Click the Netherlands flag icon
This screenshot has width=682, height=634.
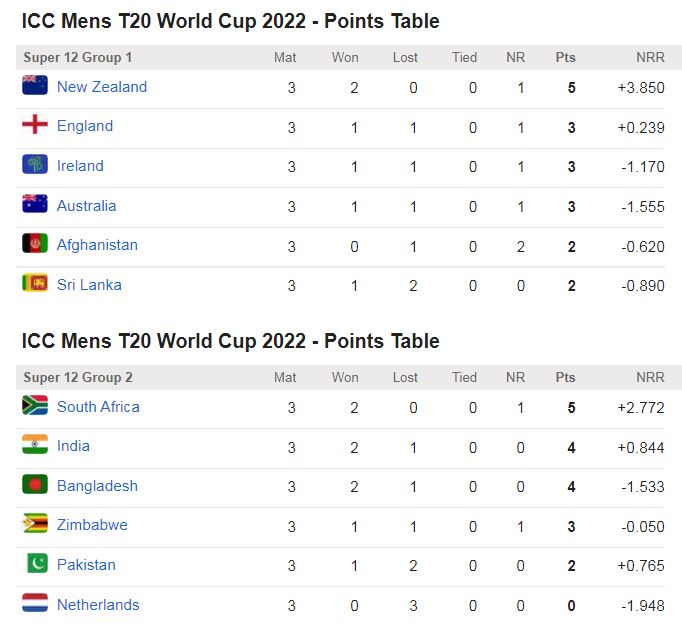[35, 604]
